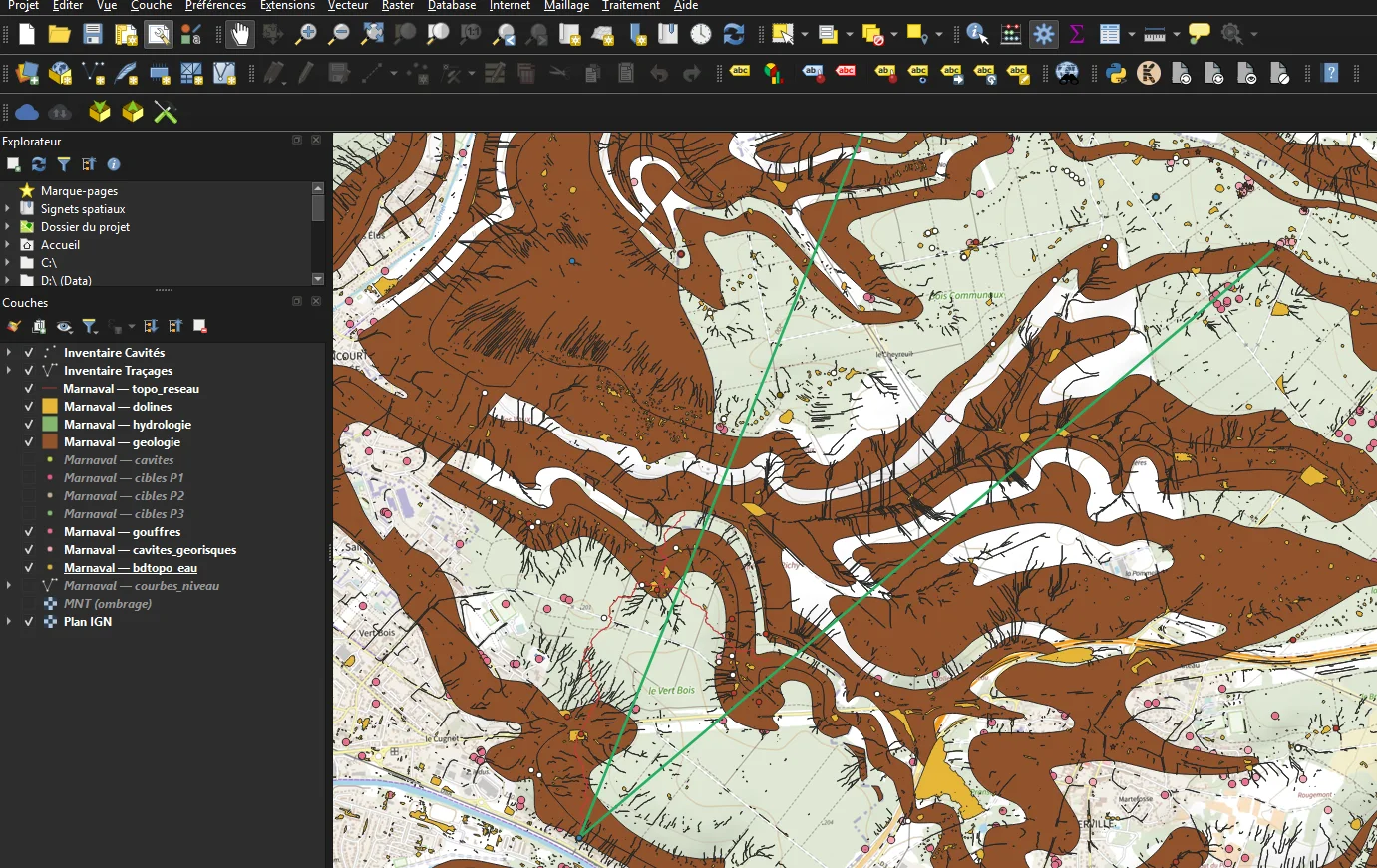Open the temporal controller clock icon
1377x868 pixels.
(x=701, y=35)
